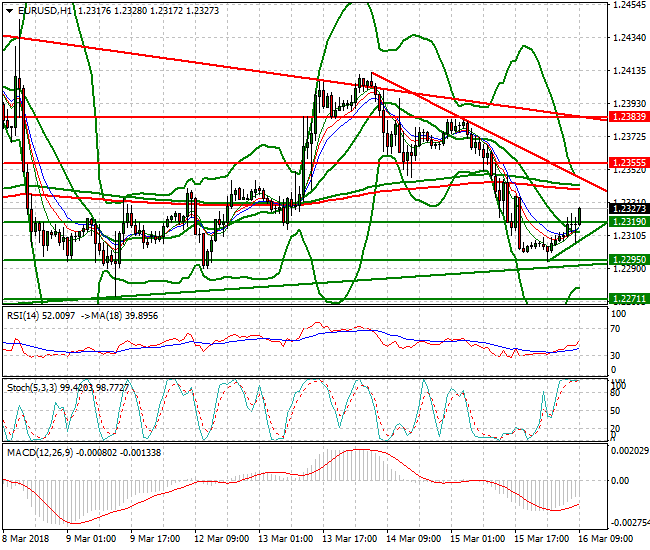Select the green 1.22950 price level label
Image resolution: width=650 pixels, height=550 pixels.
pyautogui.click(x=629, y=260)
